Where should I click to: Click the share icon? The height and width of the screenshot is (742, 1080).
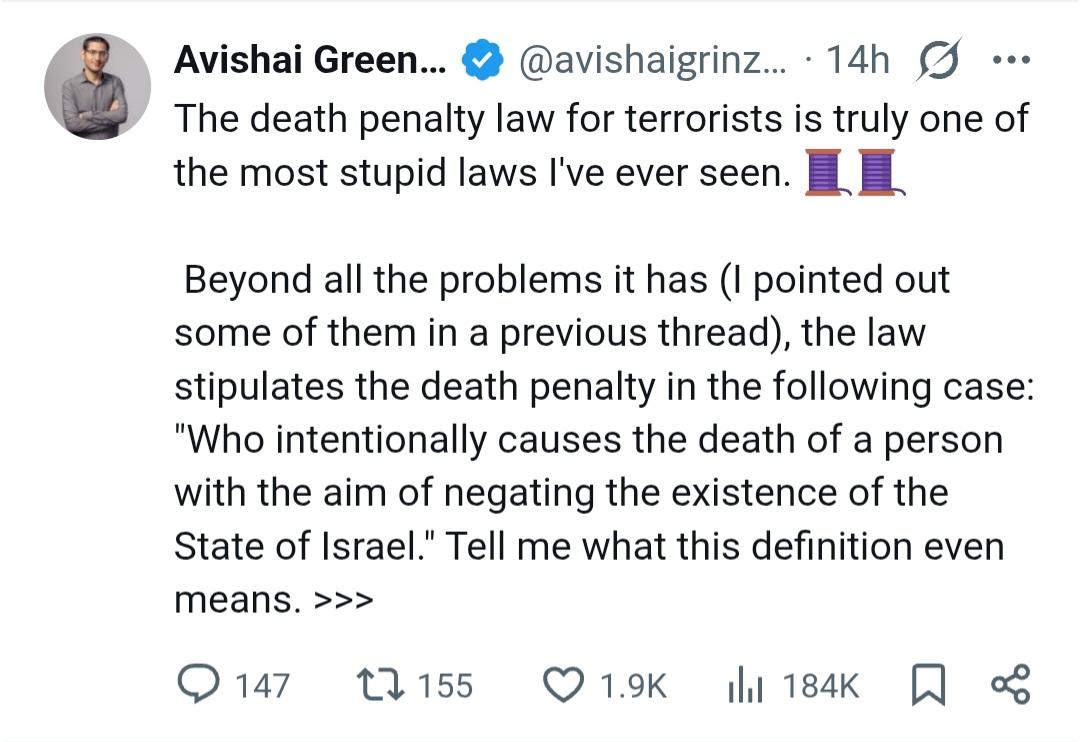[x=1008, y=684]
